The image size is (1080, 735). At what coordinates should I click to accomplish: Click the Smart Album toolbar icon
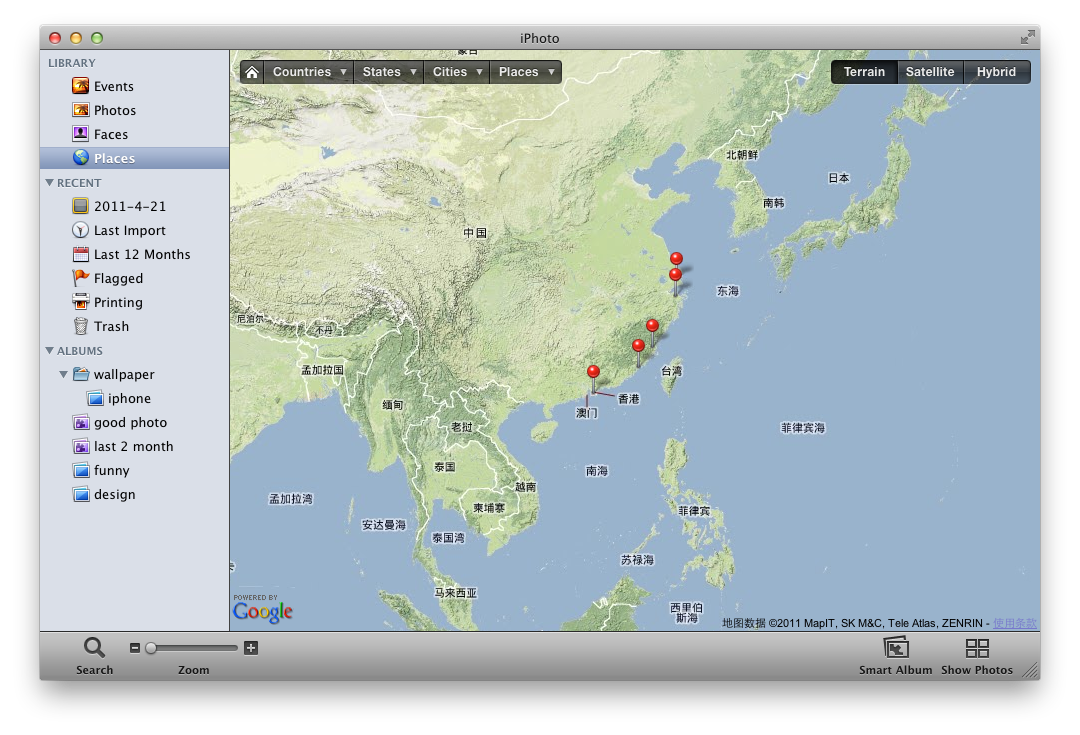[895, 648]
